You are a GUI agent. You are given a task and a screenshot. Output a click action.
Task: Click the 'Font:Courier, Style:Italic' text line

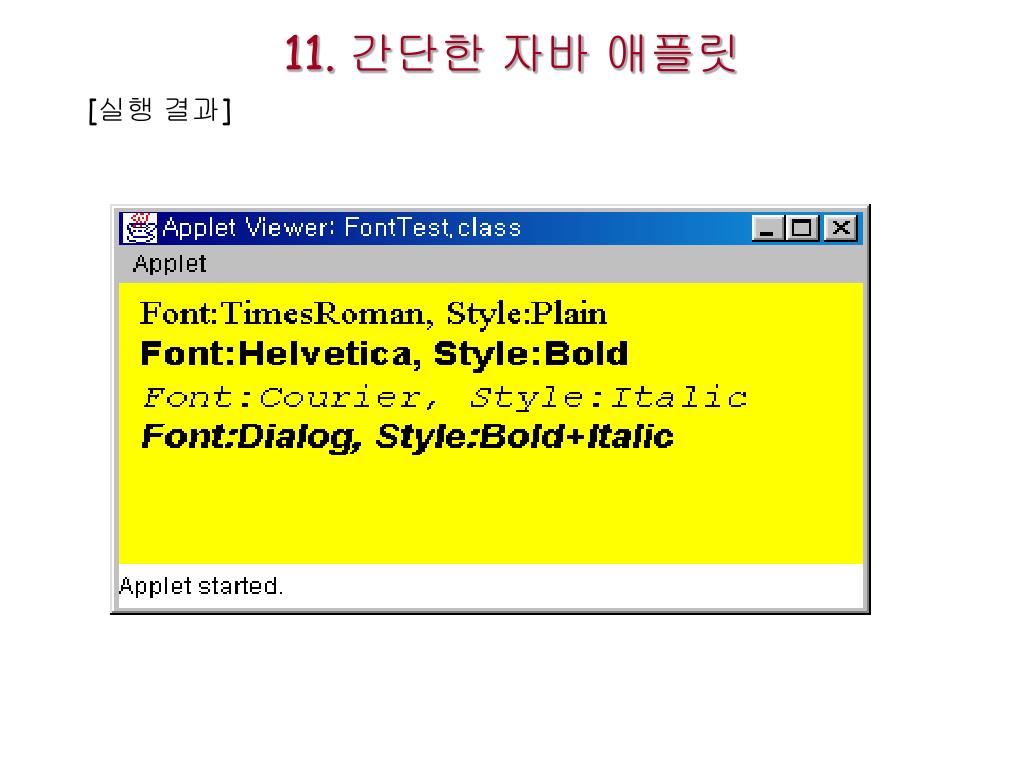point(445,397)
